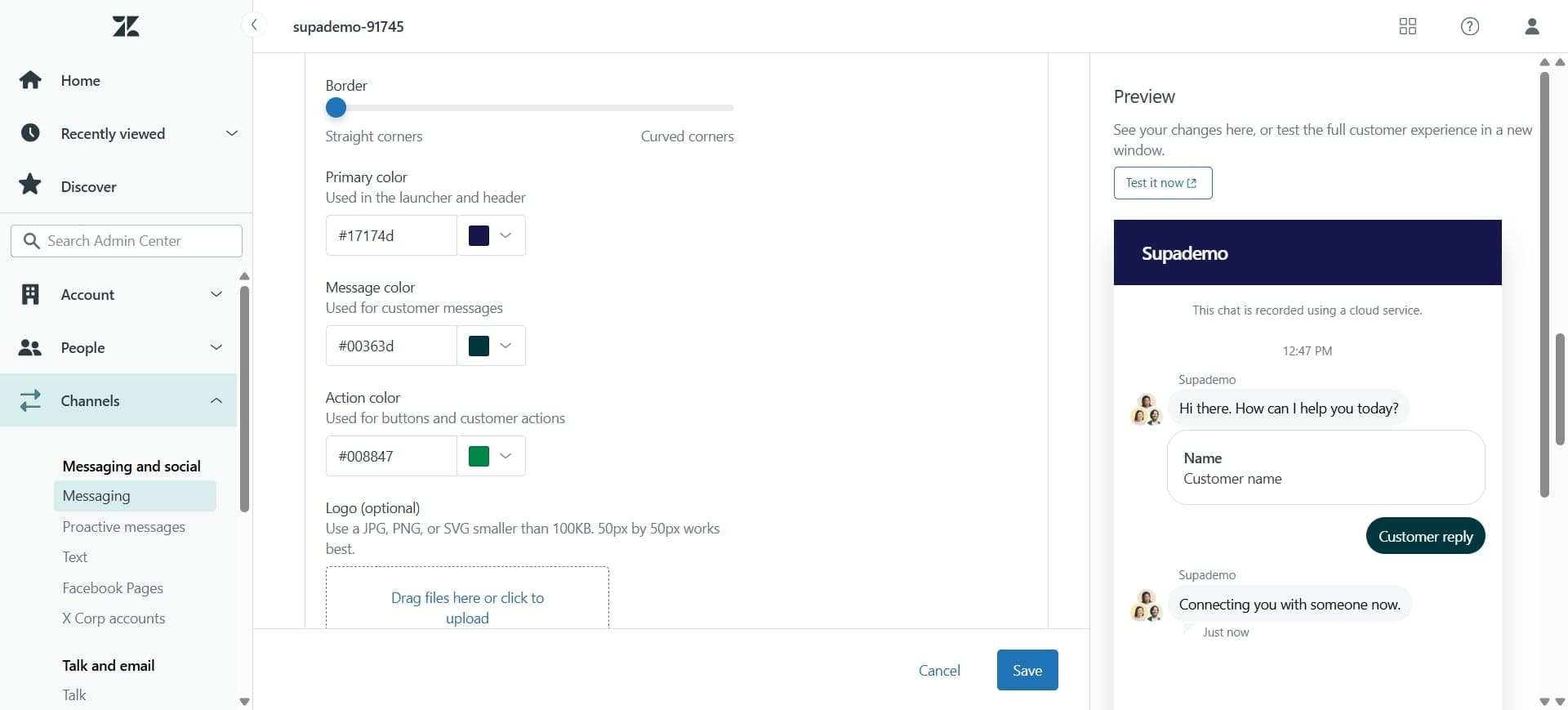1568x710 pixels.
Task: Open the Zendesk products grid icon
Action: [x=1407, y=26]
